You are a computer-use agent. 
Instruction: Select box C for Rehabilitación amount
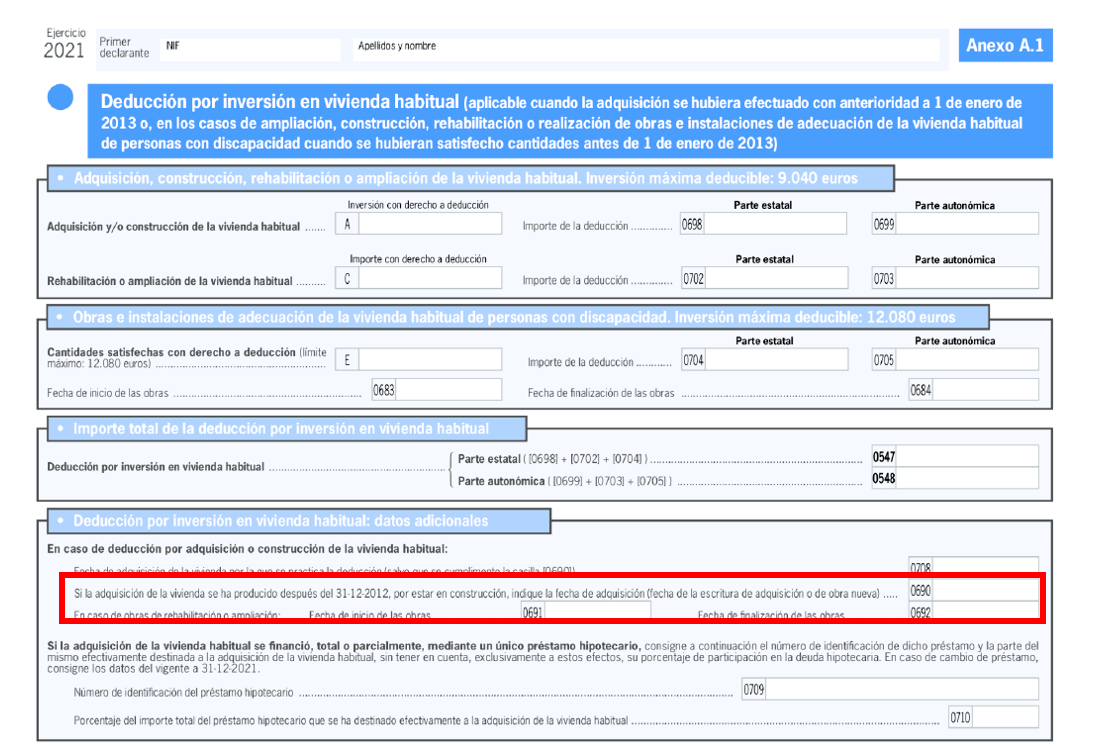(422, 279)
